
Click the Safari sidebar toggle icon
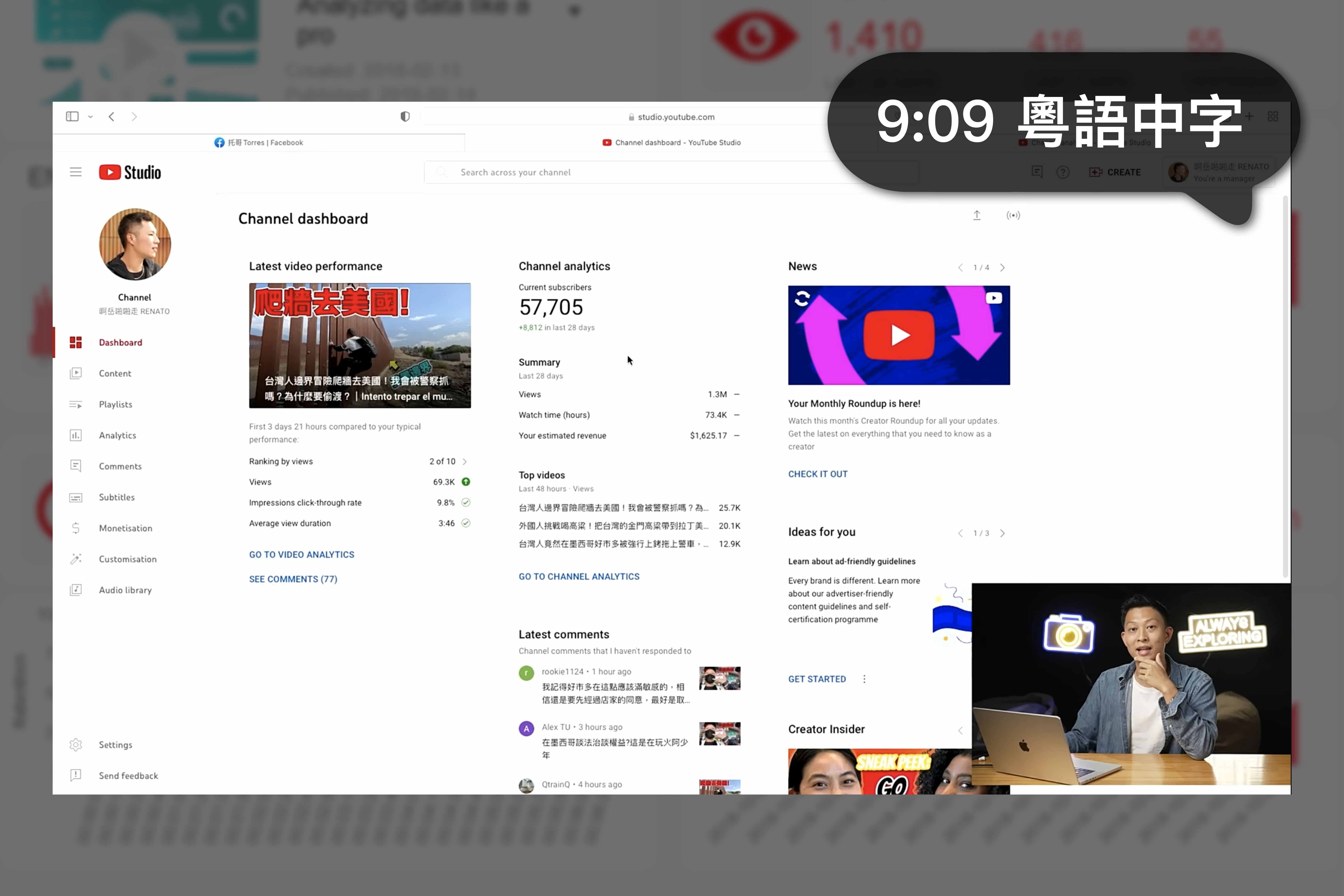click(72, 117)
